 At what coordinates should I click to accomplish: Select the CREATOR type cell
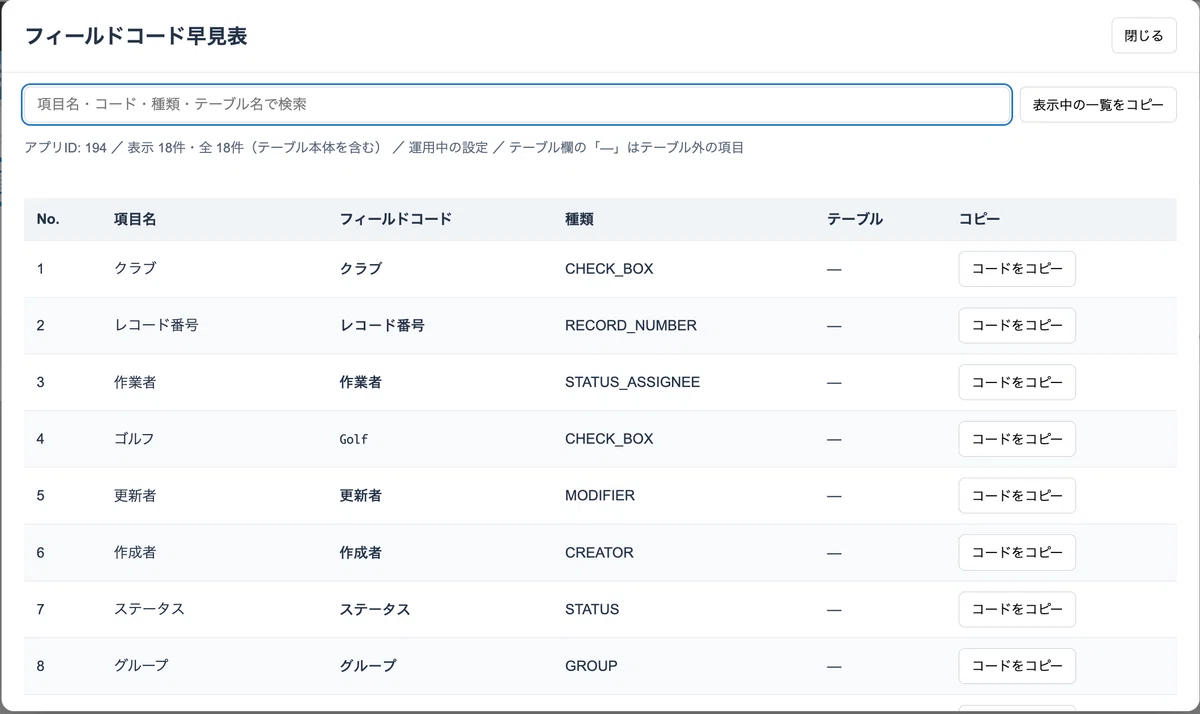599,552
